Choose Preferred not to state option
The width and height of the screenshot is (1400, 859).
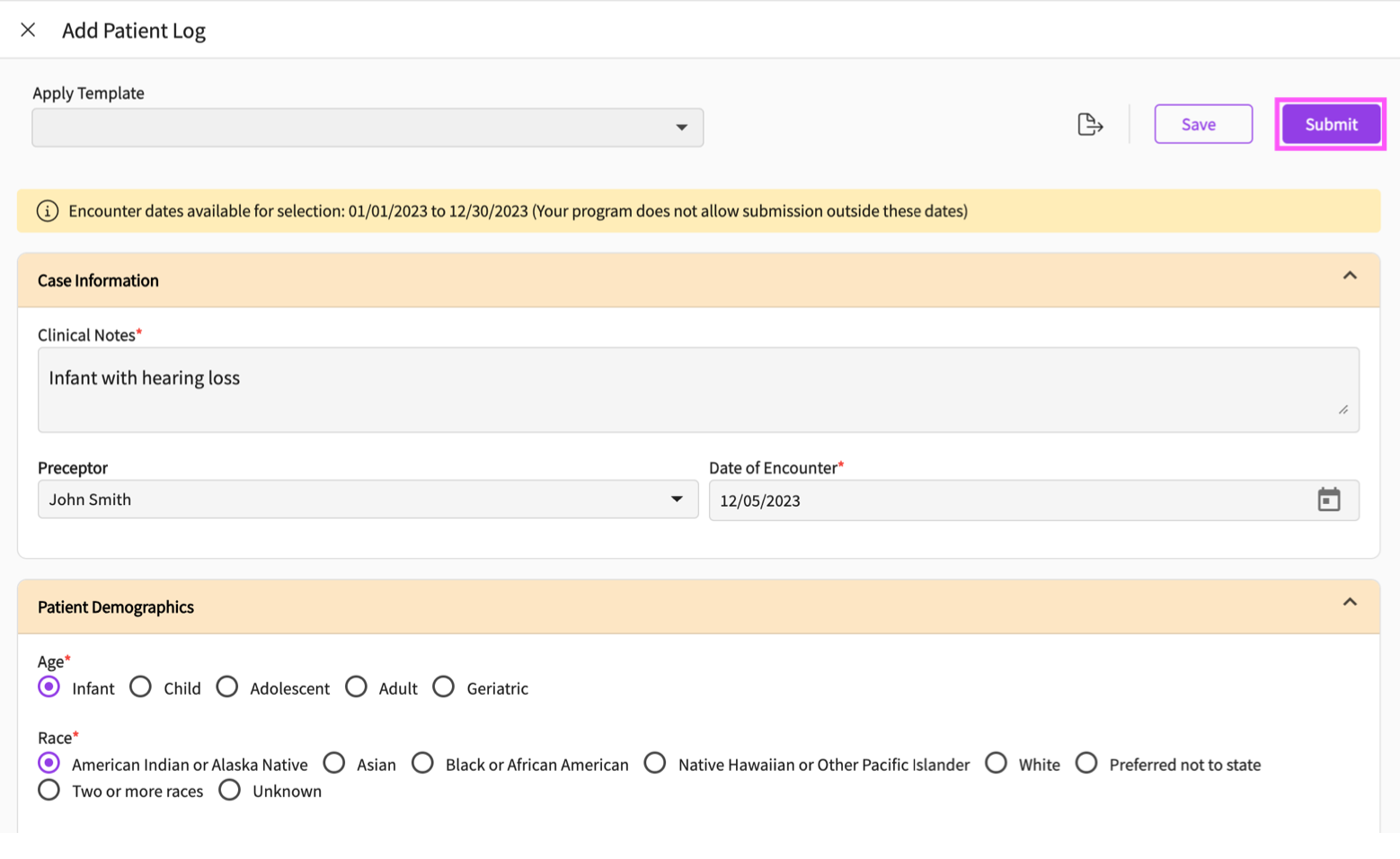coord(1086,764)
